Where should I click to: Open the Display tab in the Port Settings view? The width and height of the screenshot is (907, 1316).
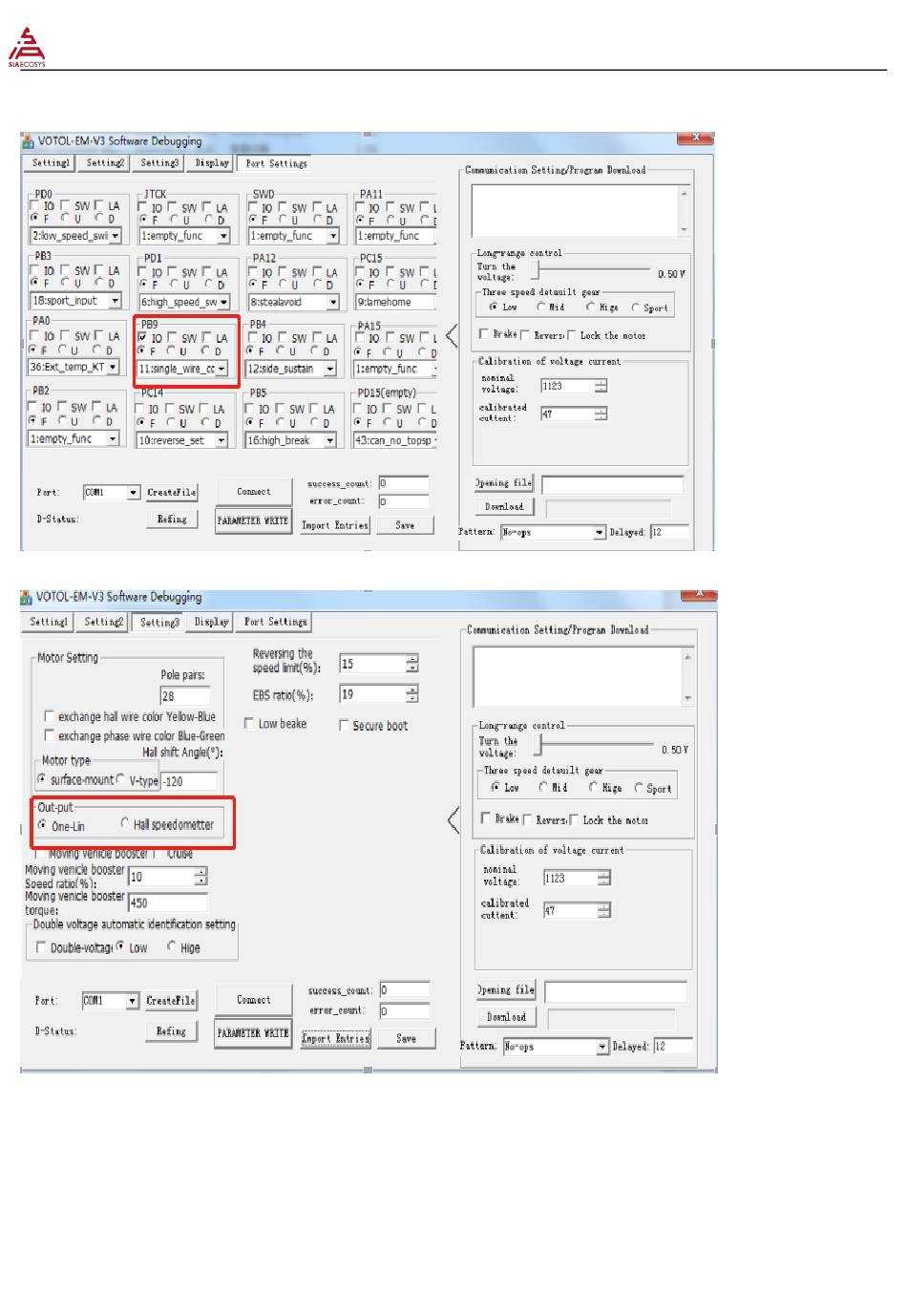click(x=212, y=163)
